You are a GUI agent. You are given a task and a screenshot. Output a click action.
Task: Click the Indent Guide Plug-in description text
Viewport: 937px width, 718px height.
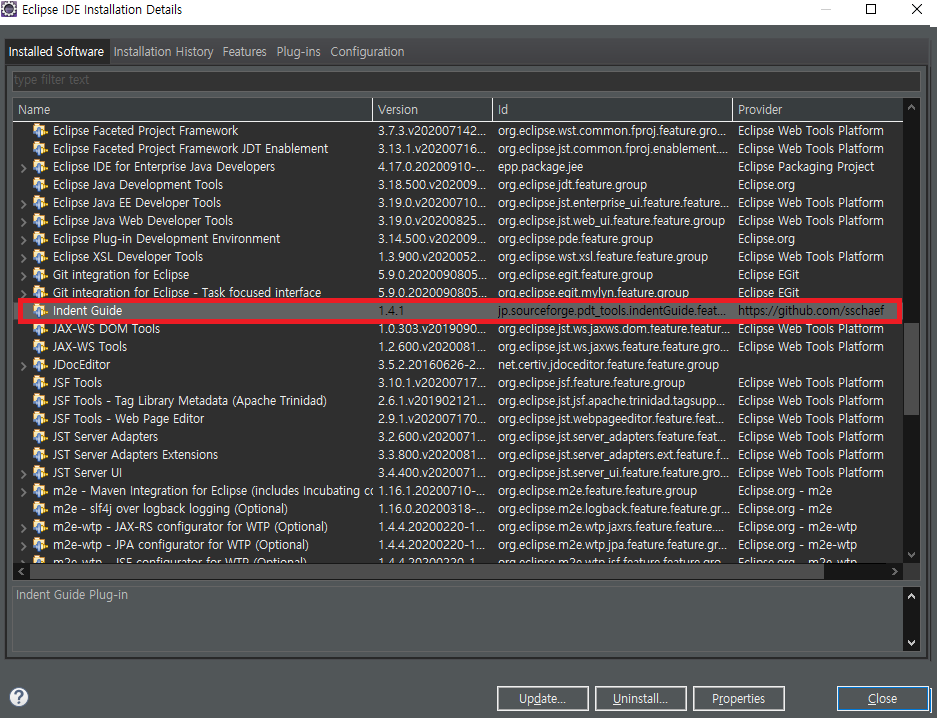click(72, 595)
